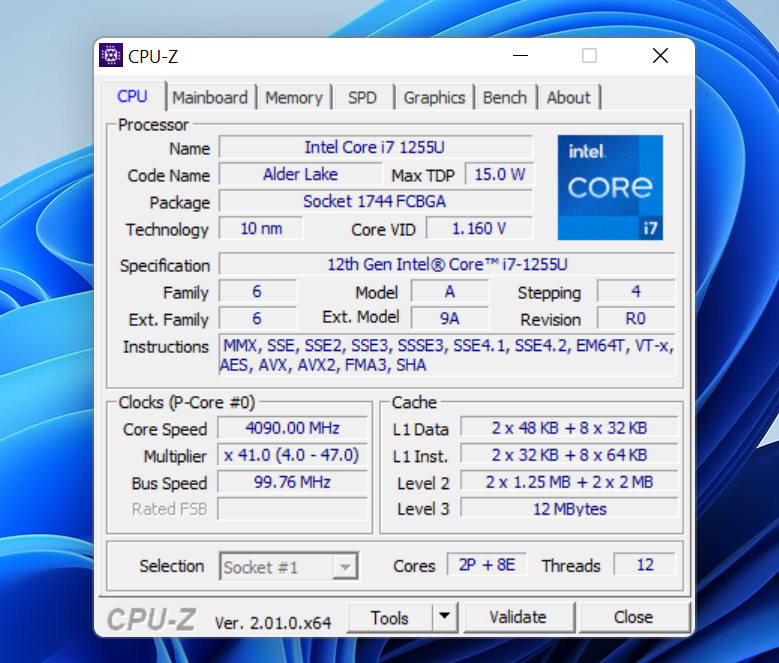Viewport: 779px width, 663px height.
Task: Click the Socket 1744 FCBGA package value
Action: point(375,201)
